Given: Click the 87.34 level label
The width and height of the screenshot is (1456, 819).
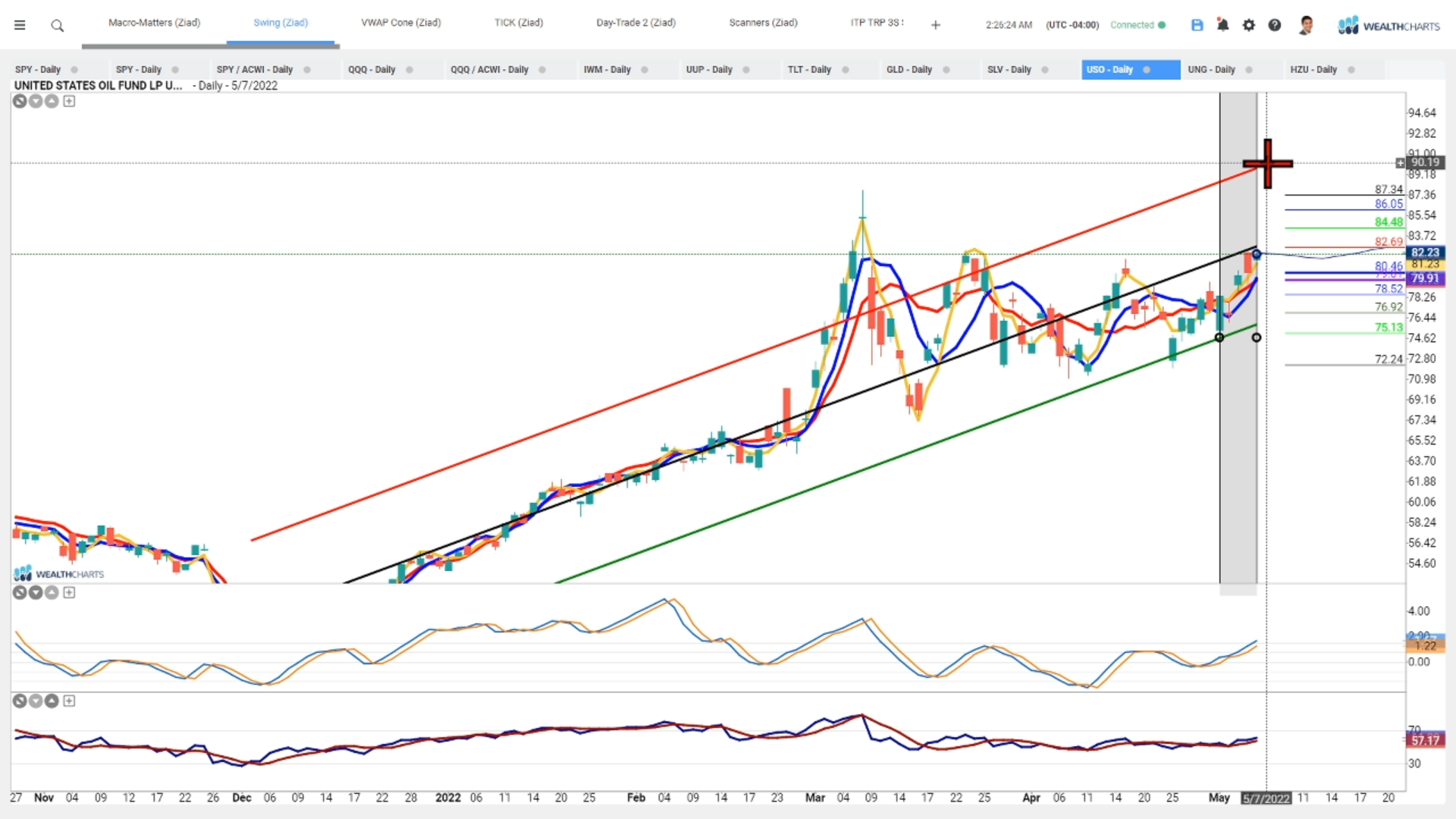Looking at the screenshot, I should (x=1389, y=190).
